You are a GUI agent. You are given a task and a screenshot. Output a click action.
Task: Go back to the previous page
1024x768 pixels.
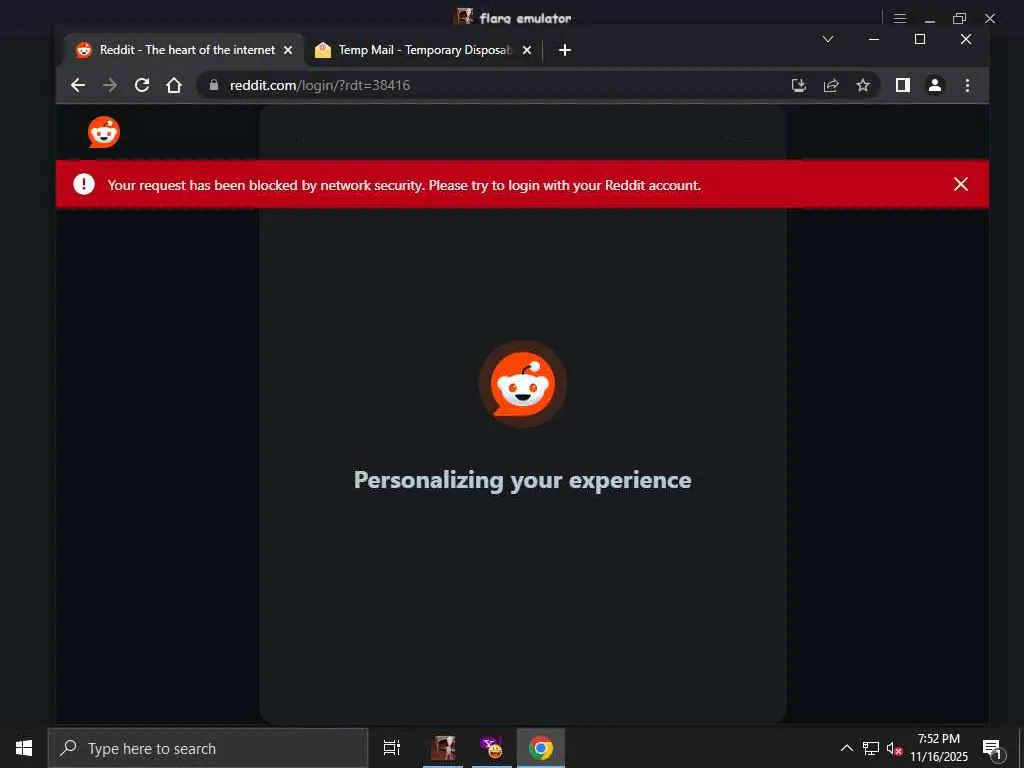[78, 85]
